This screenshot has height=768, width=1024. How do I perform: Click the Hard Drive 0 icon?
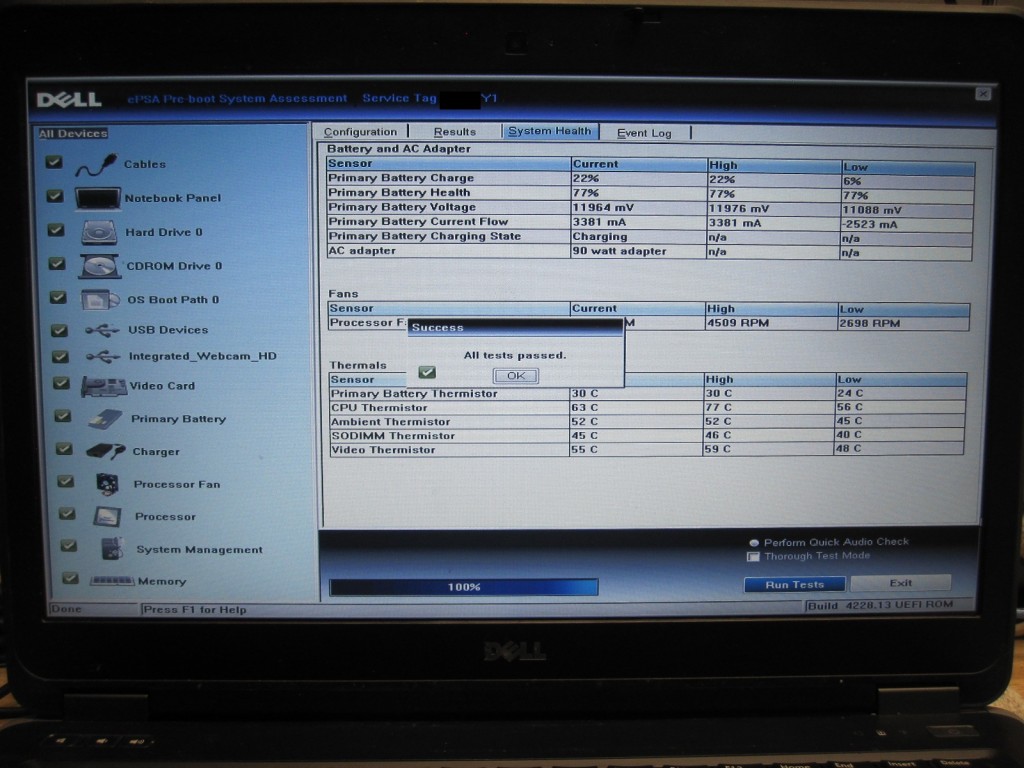[x=99, y=232]
